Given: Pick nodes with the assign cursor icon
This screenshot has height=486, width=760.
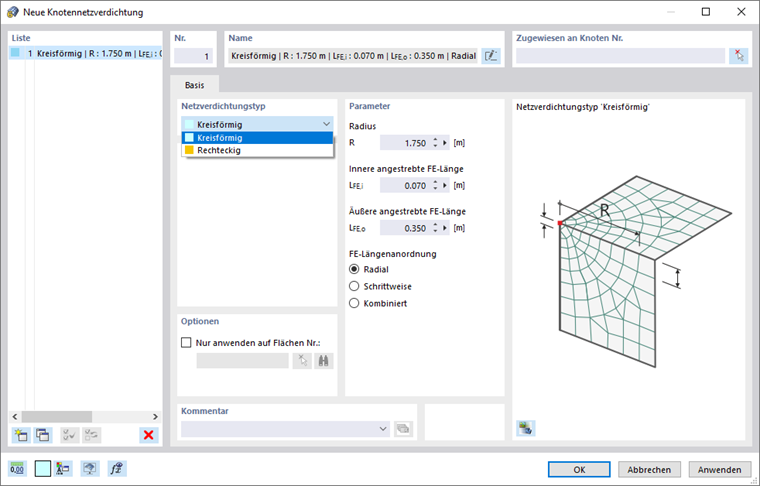Looking at the screenshot, I should 739,56.
